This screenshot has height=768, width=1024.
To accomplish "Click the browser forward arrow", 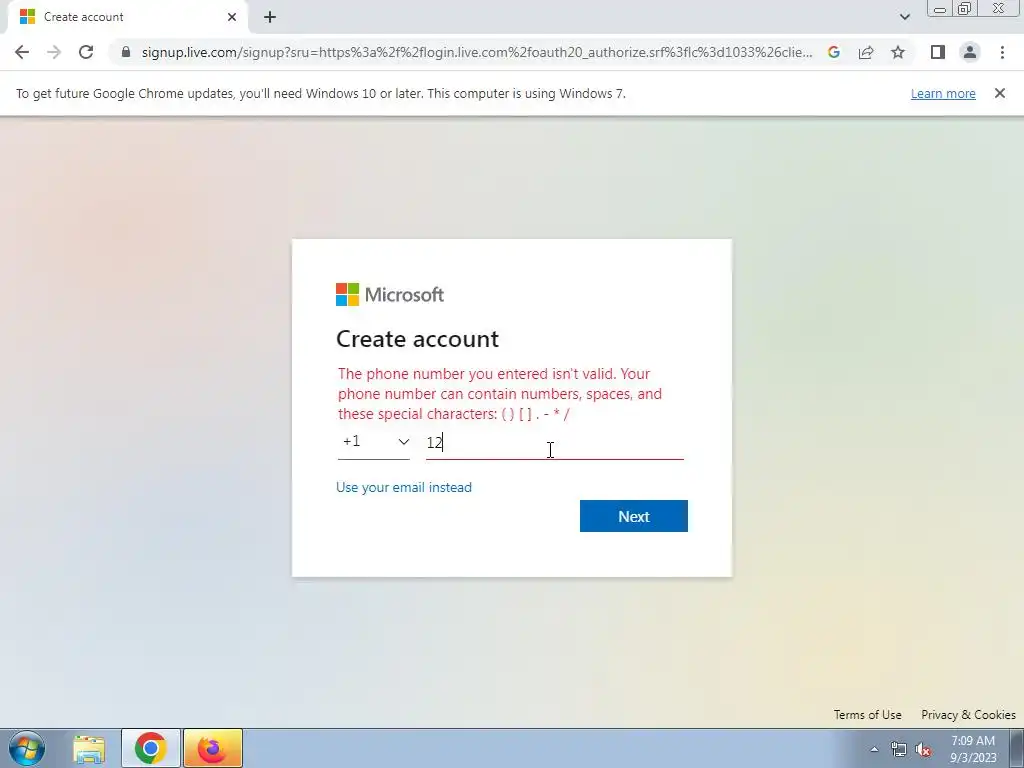I will pos(54,52).
